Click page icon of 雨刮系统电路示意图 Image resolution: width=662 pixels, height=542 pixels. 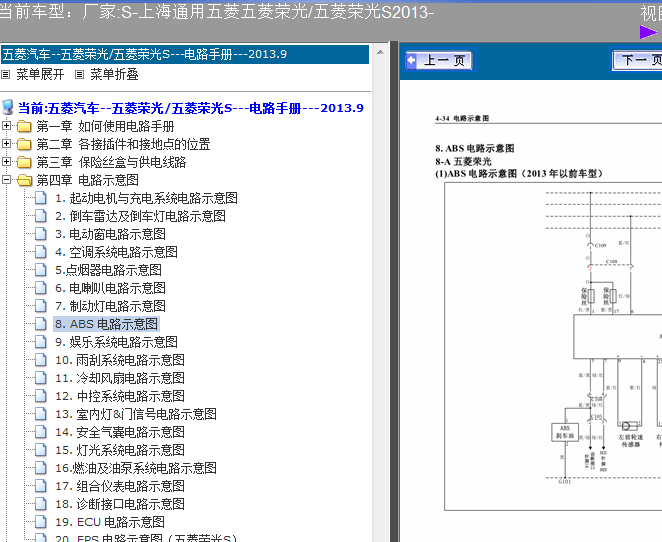(x=41, y=360)
